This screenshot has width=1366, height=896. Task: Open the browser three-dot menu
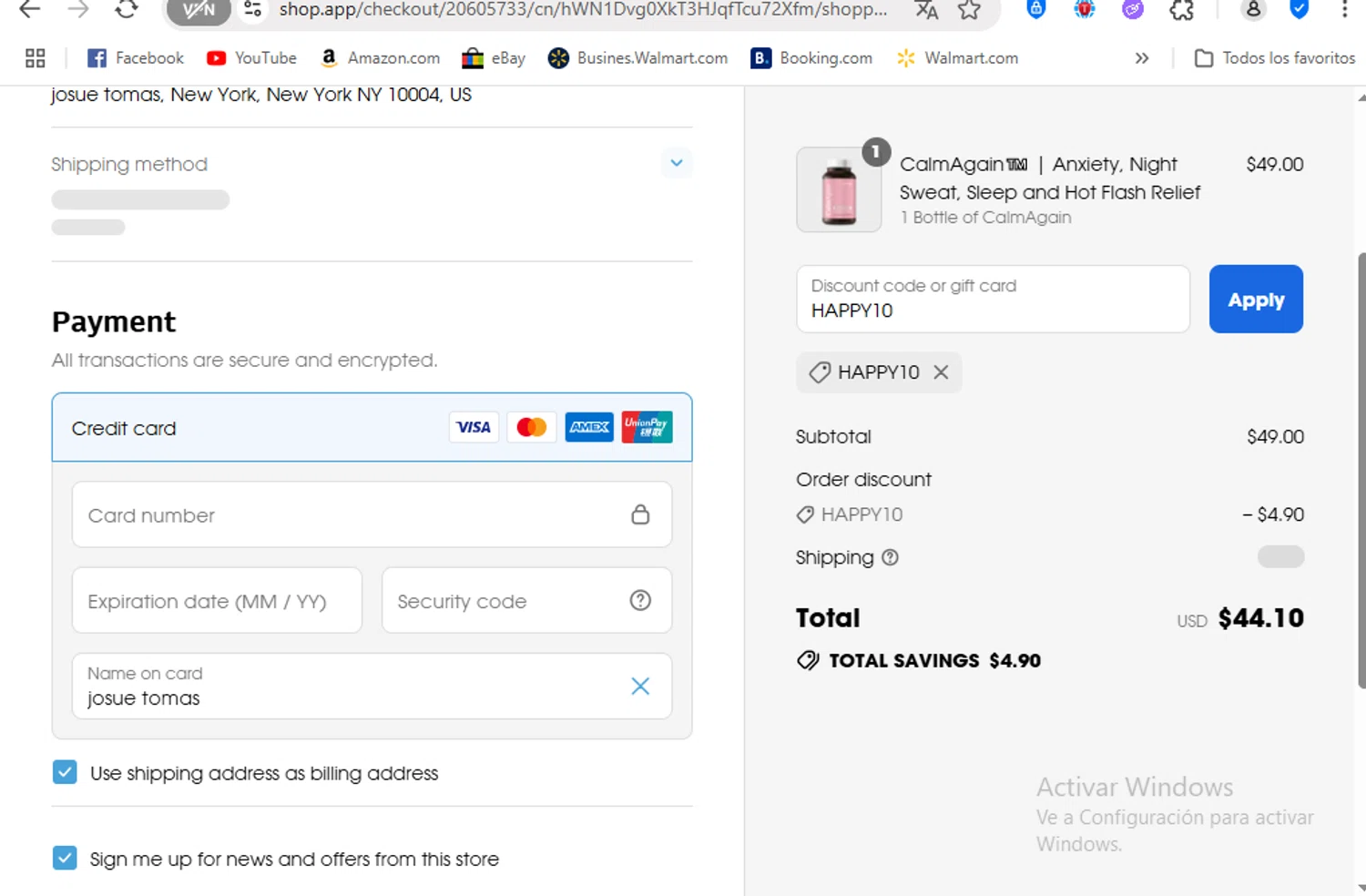point(1344,10)
